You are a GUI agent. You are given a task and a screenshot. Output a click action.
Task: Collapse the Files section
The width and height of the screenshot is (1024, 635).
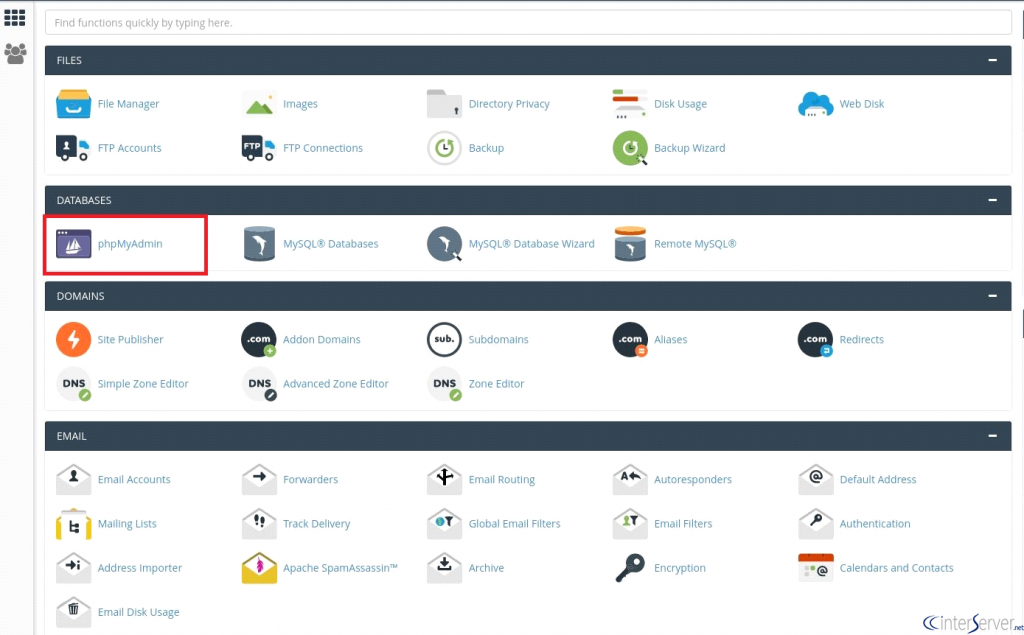(x=992, y=60)
